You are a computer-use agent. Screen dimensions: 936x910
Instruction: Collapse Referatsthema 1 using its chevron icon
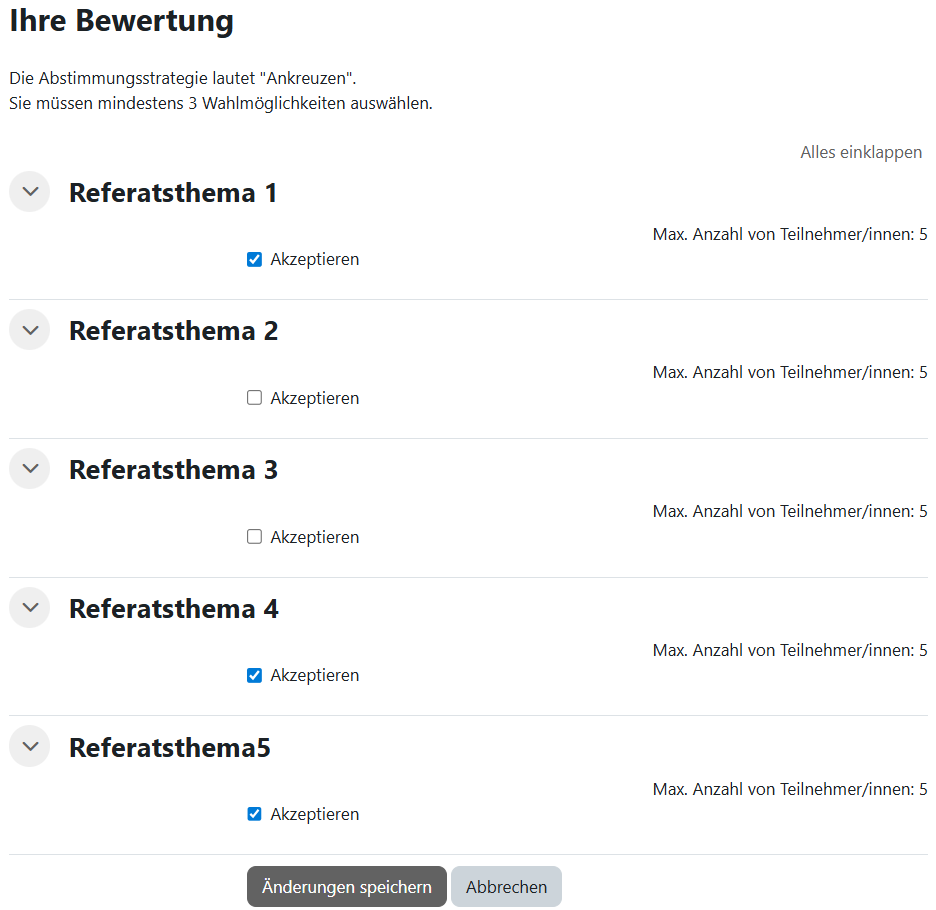tap(30, 192)
